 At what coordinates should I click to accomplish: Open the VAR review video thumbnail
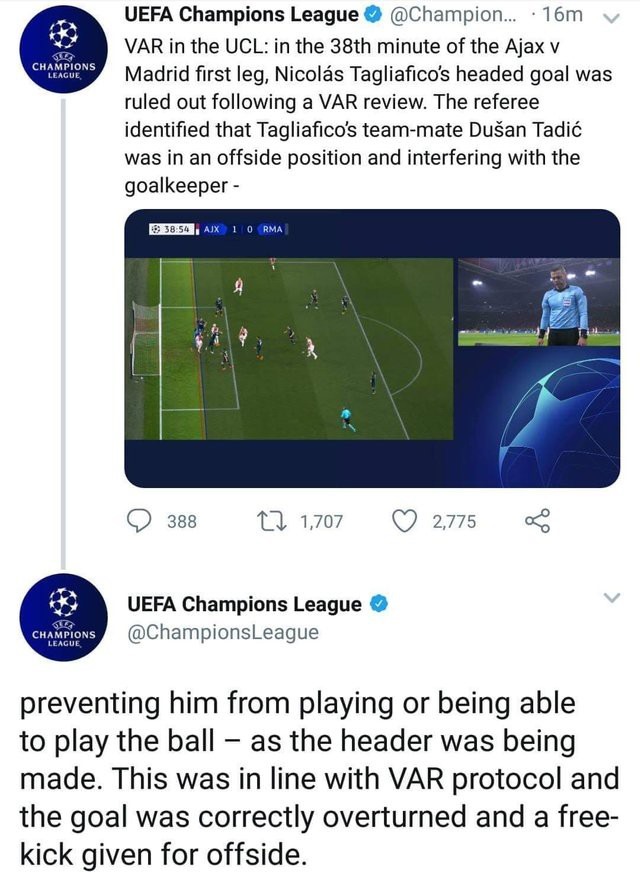[x=372, y=348]
